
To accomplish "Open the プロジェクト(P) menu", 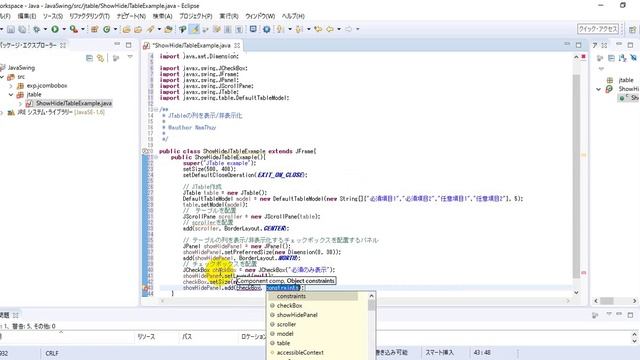I will [196, 16].
